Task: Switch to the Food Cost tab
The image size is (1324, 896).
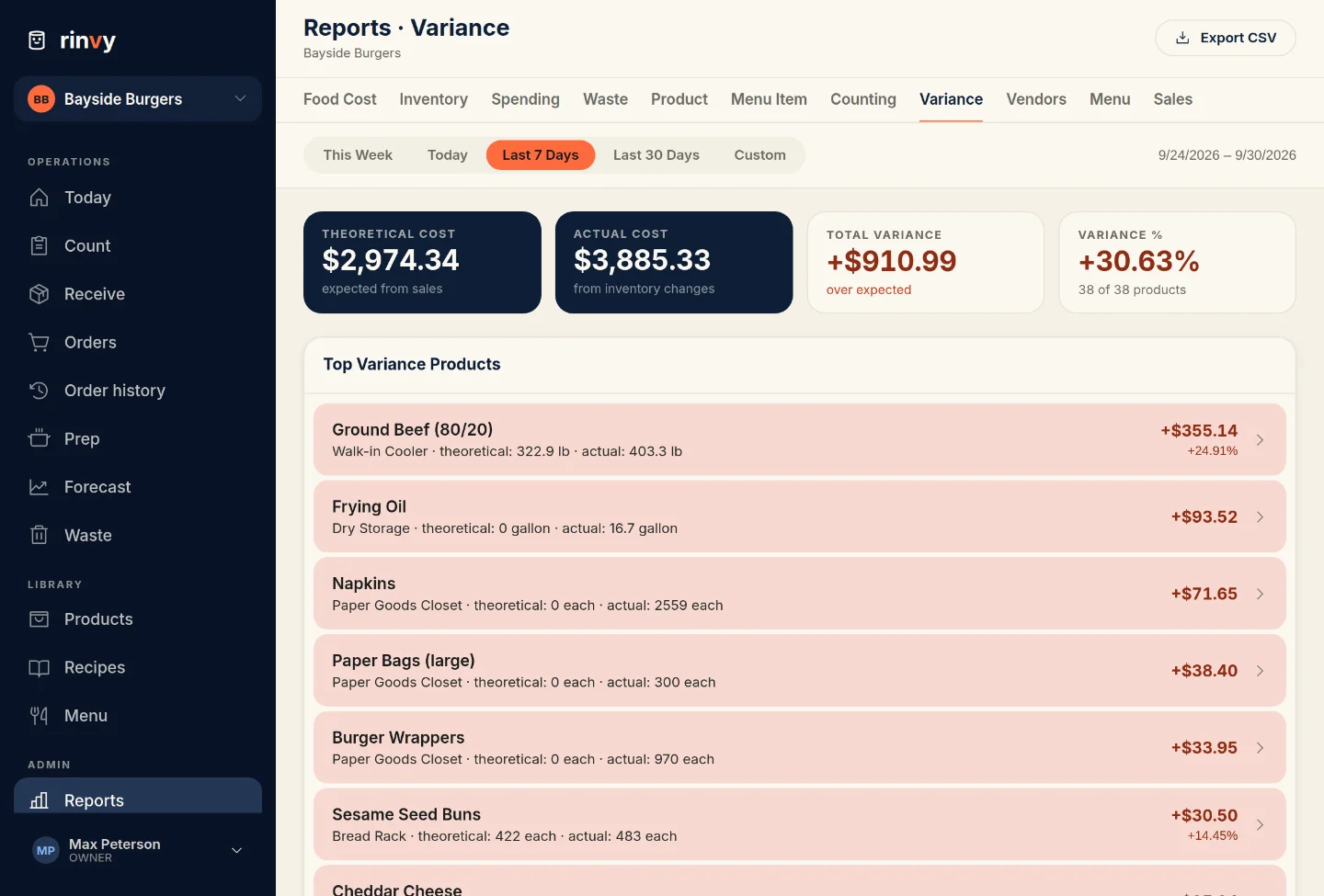Action: click(x=339, y=99)
